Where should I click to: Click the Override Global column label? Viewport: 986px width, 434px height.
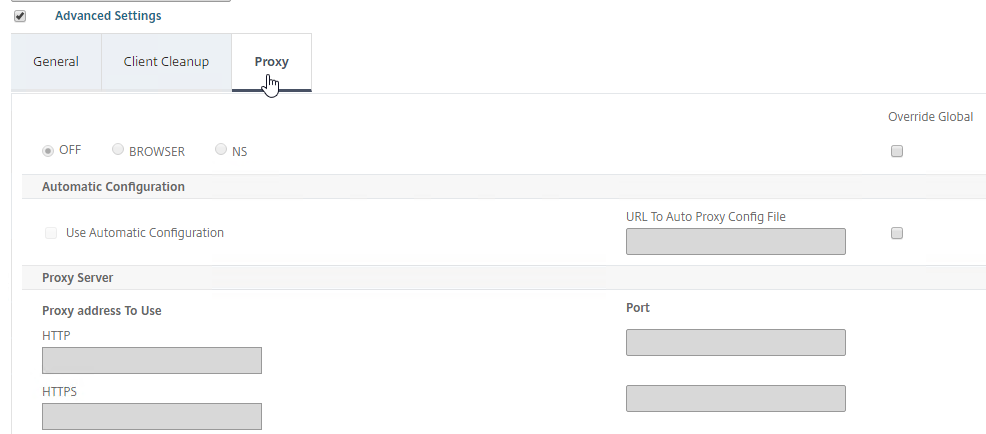[x=930, y=116]
